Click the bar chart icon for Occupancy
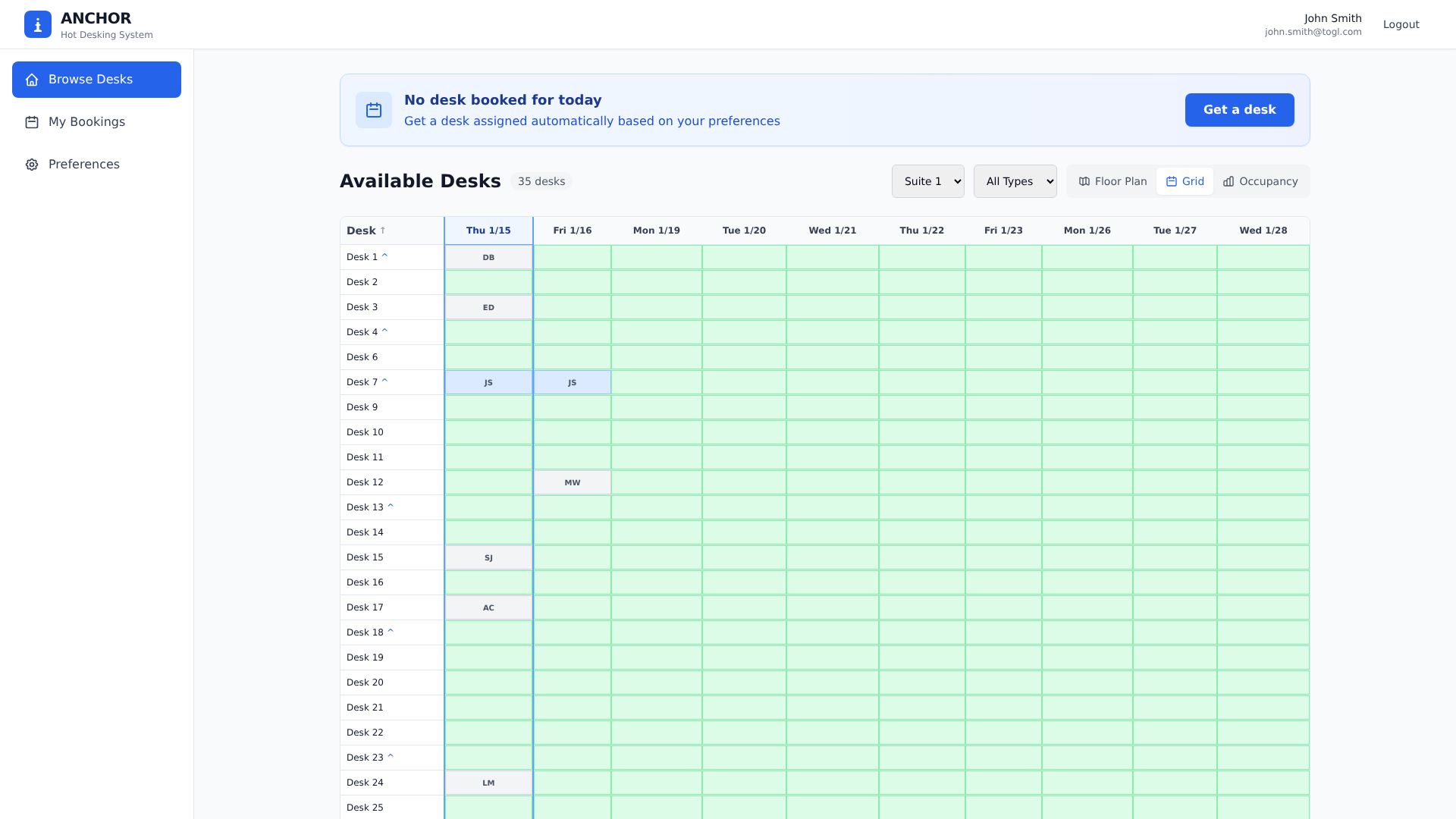This screenshot has height=819, width=1456. [x=1228, y=181]
